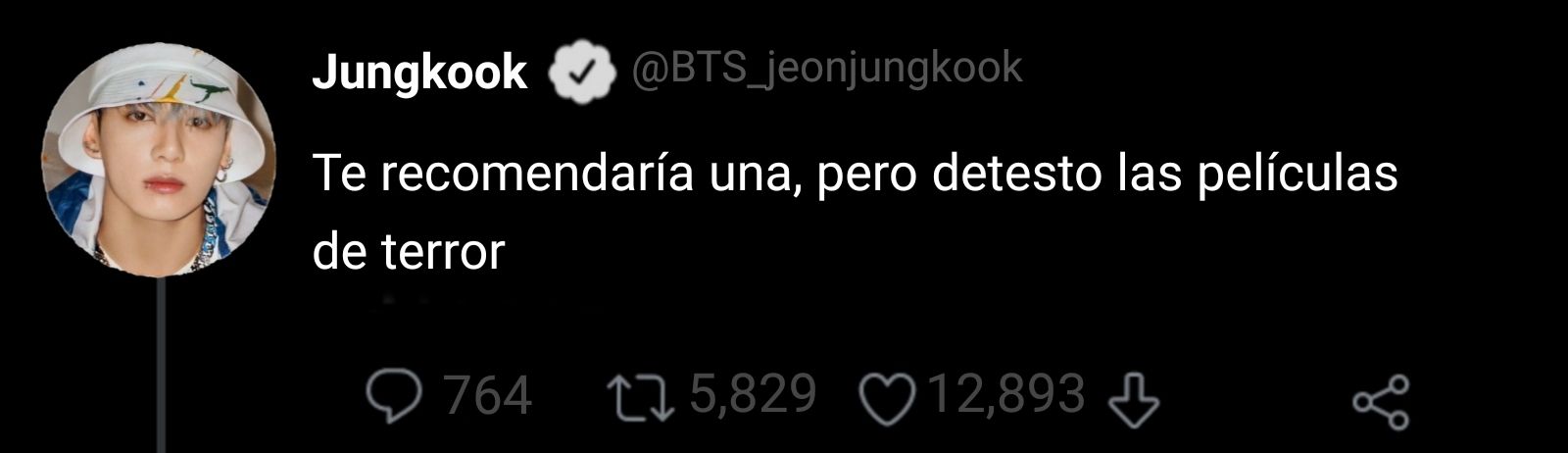Open the round profile avatar
This screenshot has width=1568, height=453.
pos(159,158)
